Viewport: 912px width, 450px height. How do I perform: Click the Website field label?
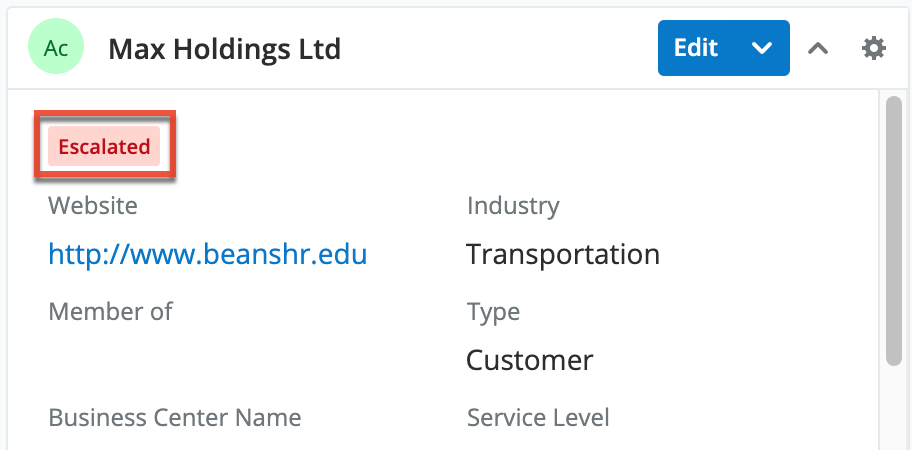[93, 206]
